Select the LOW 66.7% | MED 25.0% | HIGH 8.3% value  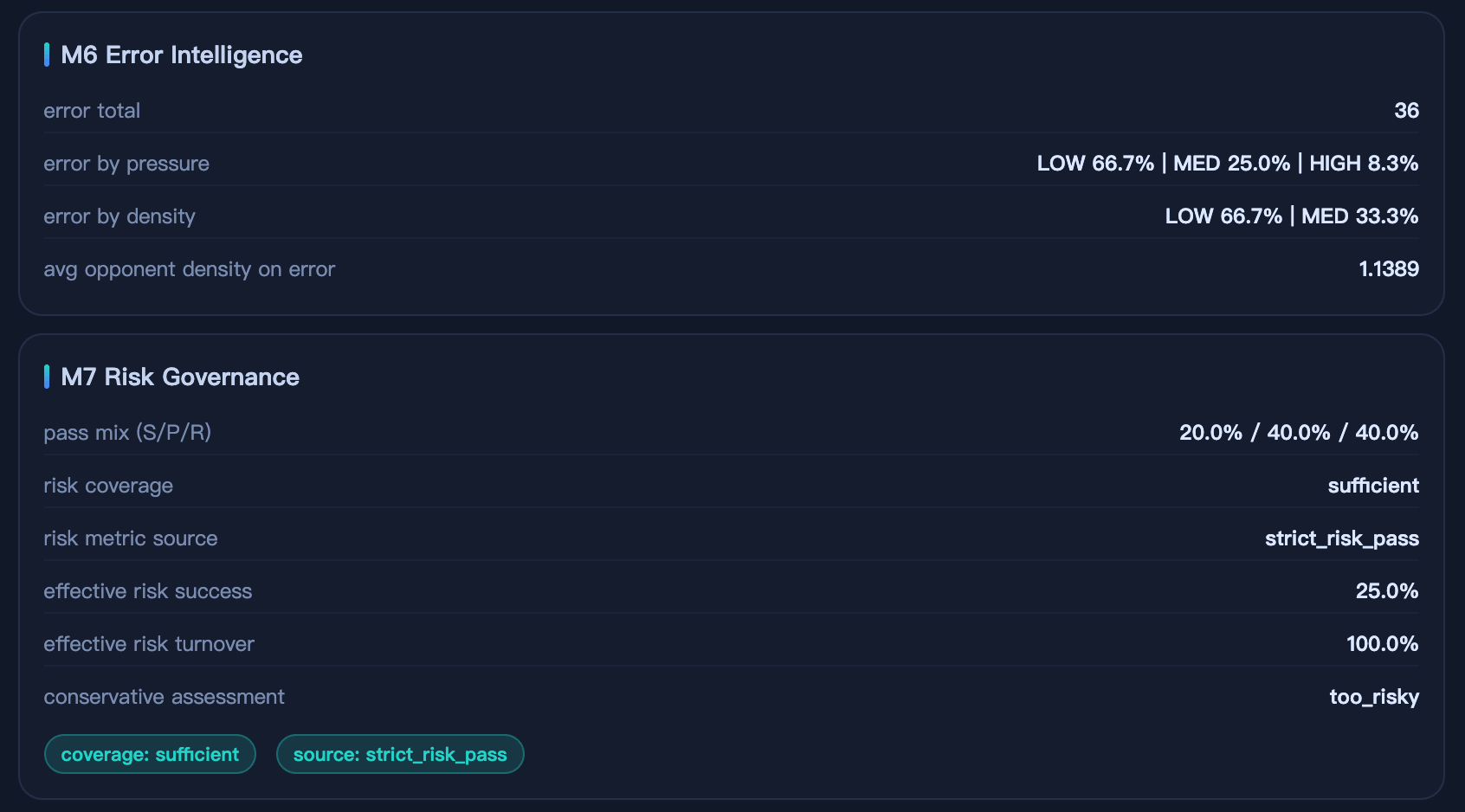(1227, 164)
